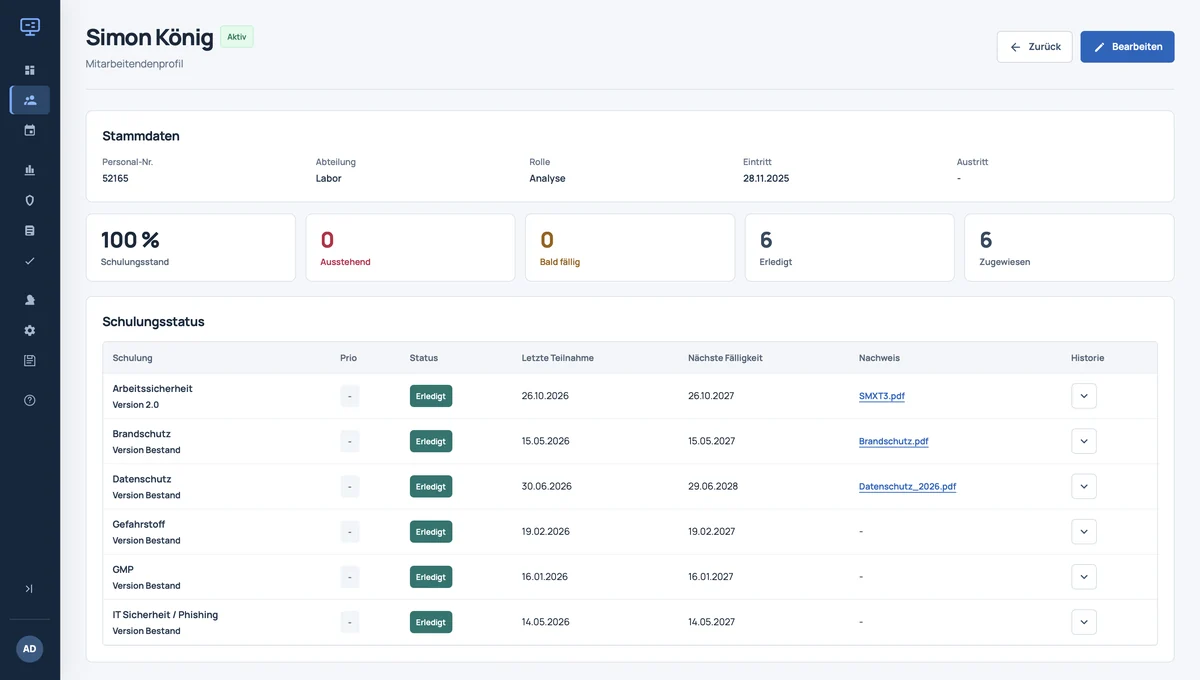Screen dimensions: 1200x680
Task: Click the Ausstehend summary card
Action: click(410, 247)
